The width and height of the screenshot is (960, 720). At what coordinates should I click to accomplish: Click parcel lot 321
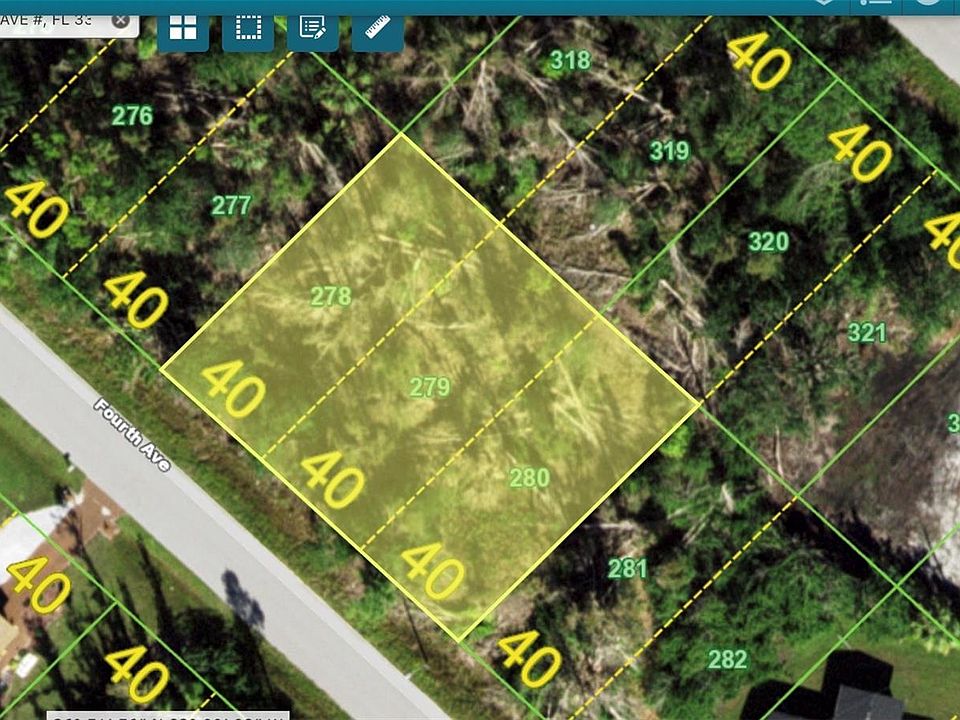coord(867,332)
